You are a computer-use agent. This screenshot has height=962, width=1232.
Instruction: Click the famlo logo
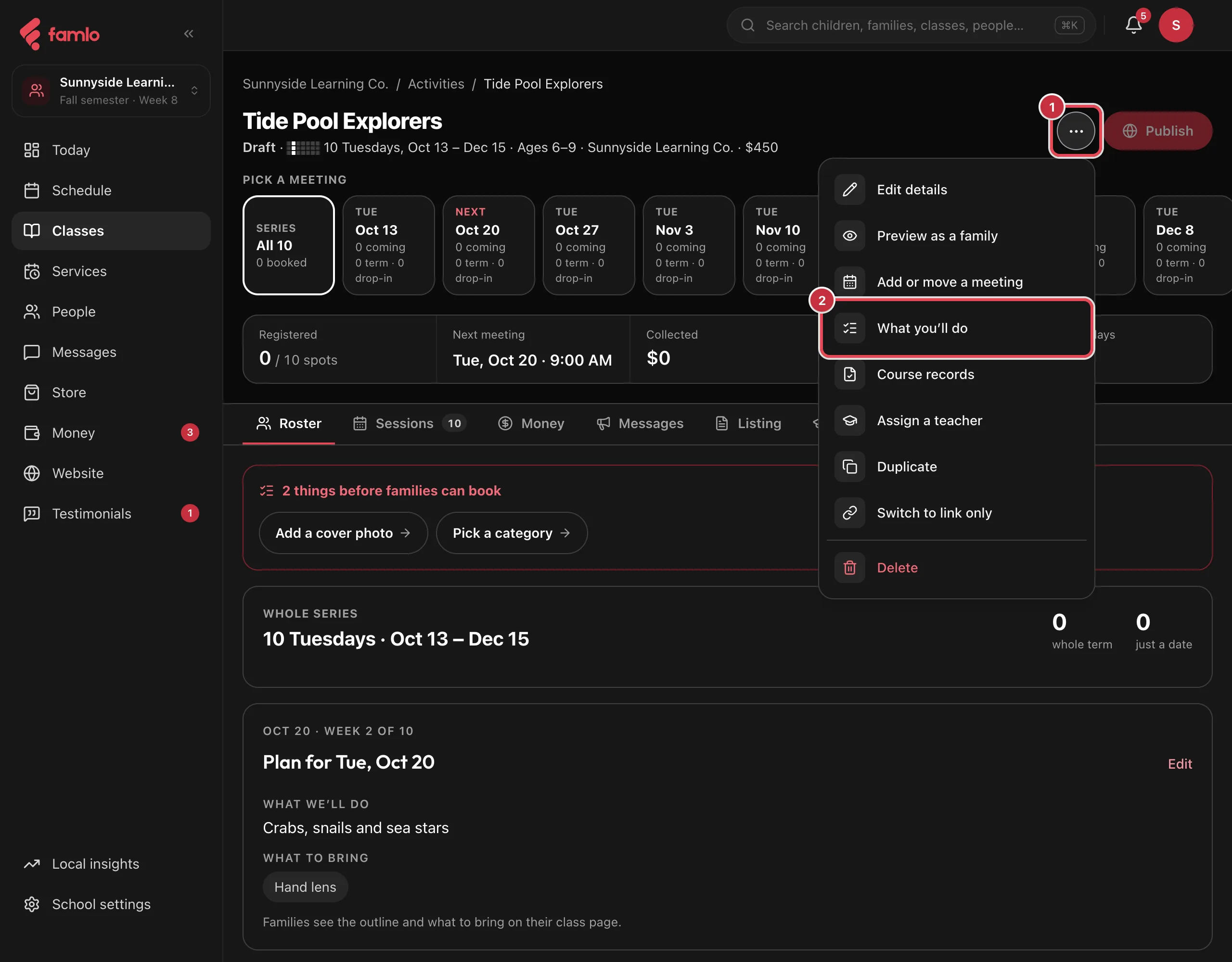click(59, 35)
